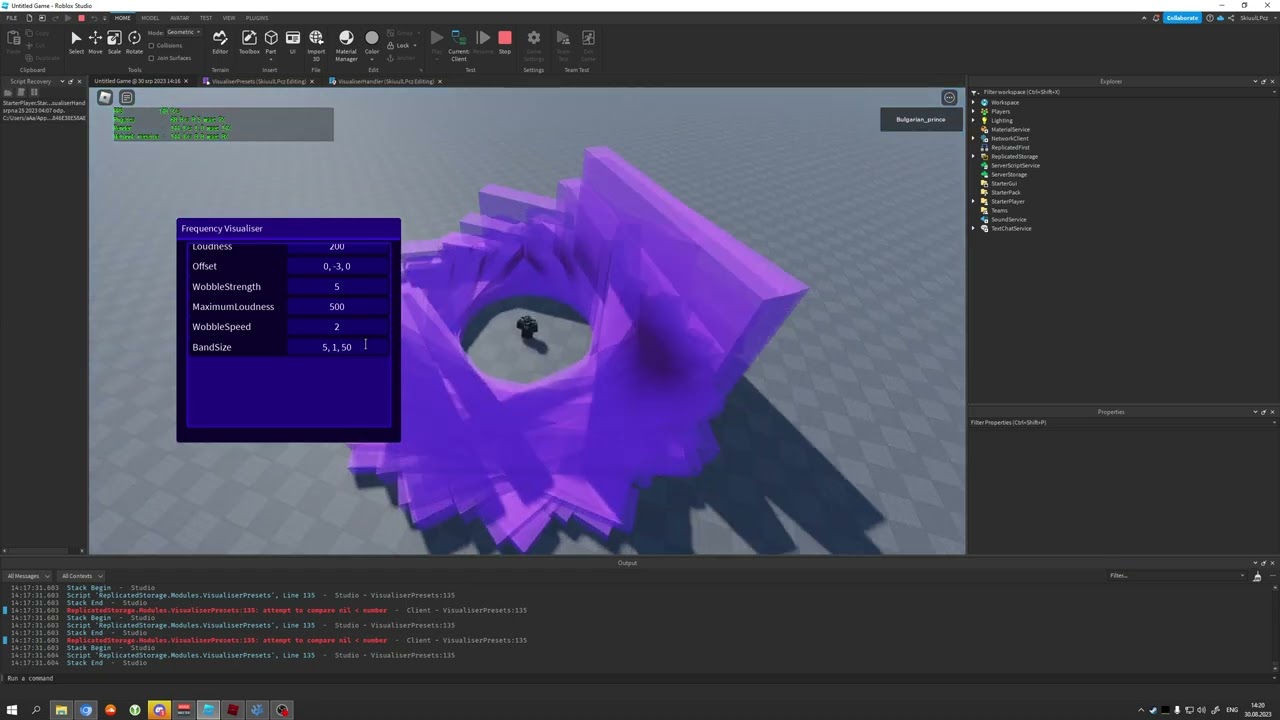The height and width of the screenshot is (720, 1280).
Task: Activate the Select tool
Action: click(x=76, y=42)
